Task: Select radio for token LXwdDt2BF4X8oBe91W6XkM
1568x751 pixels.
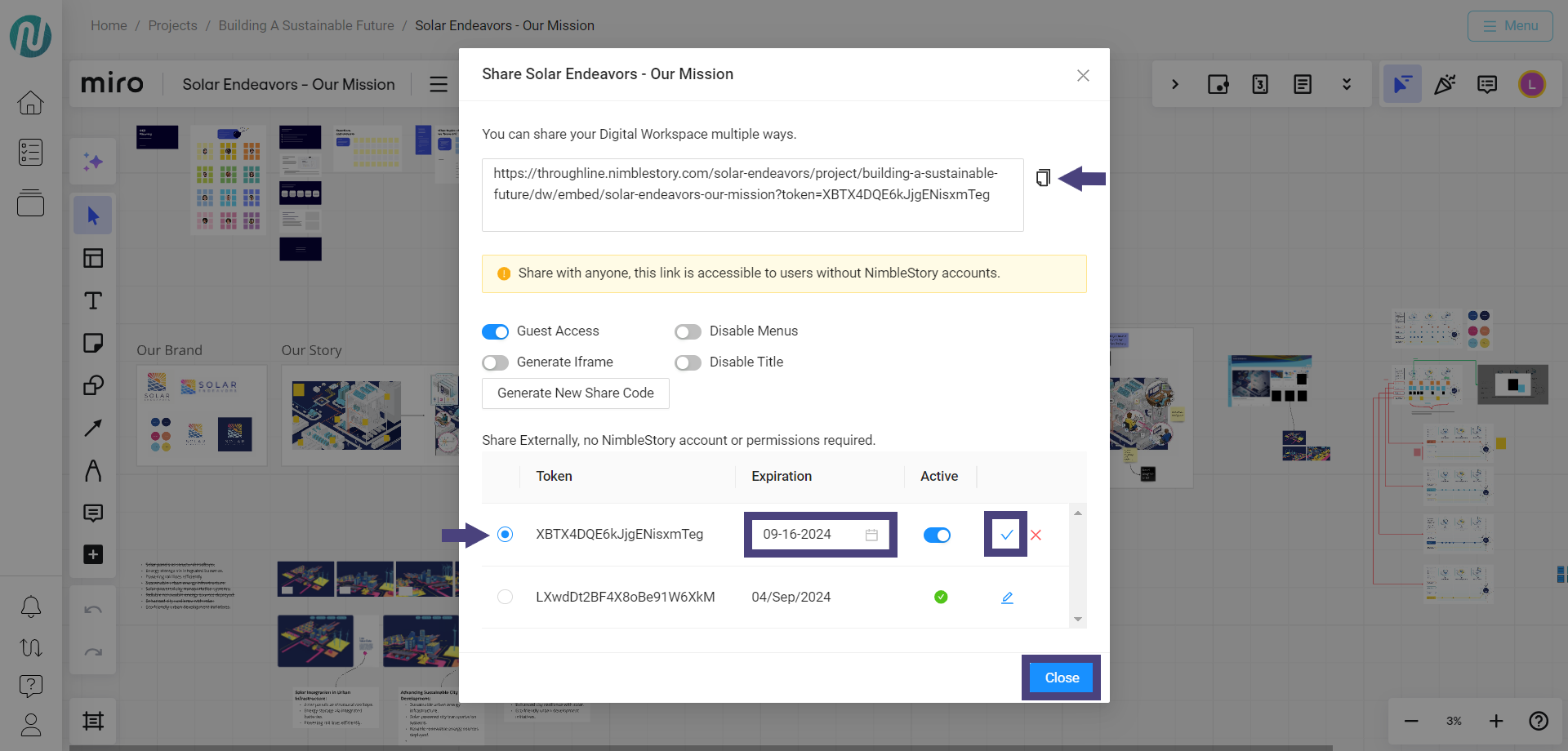Action: (506, 597)
